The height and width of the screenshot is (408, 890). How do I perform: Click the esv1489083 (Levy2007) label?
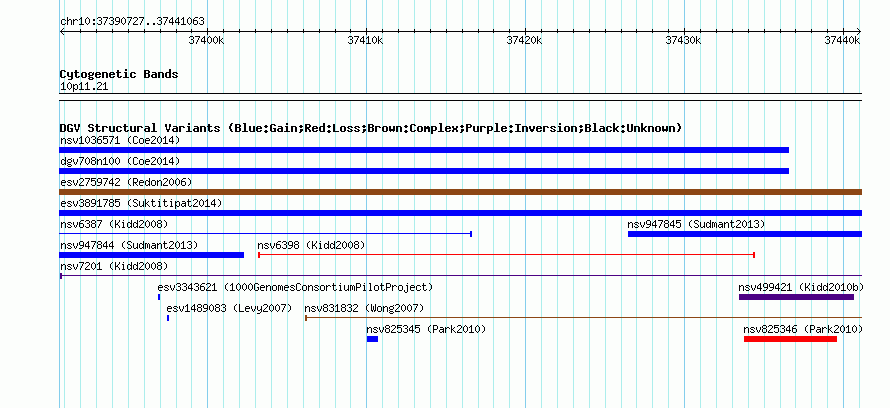229,308
